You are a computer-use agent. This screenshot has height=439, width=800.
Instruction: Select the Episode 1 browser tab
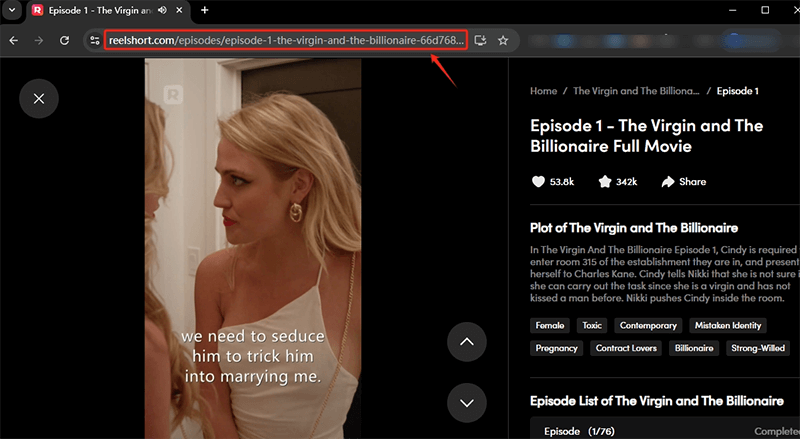(100, 10)
